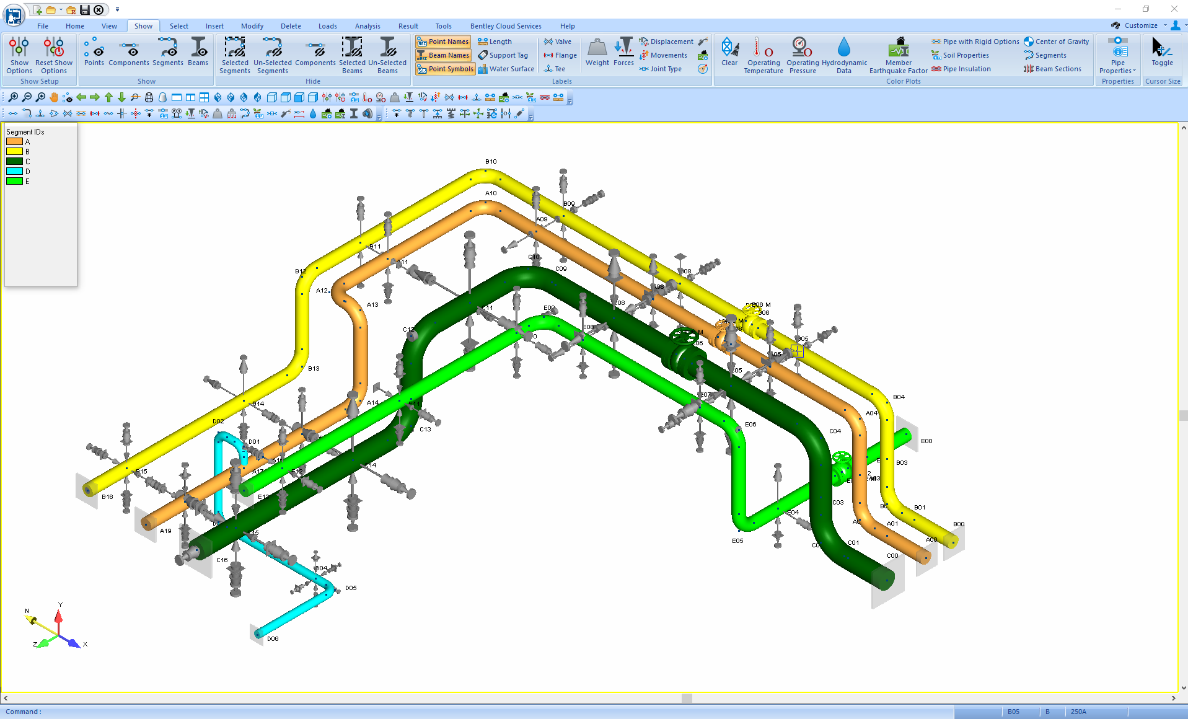
Task: Toggle Length labels
Action: [x=495, y=42]
